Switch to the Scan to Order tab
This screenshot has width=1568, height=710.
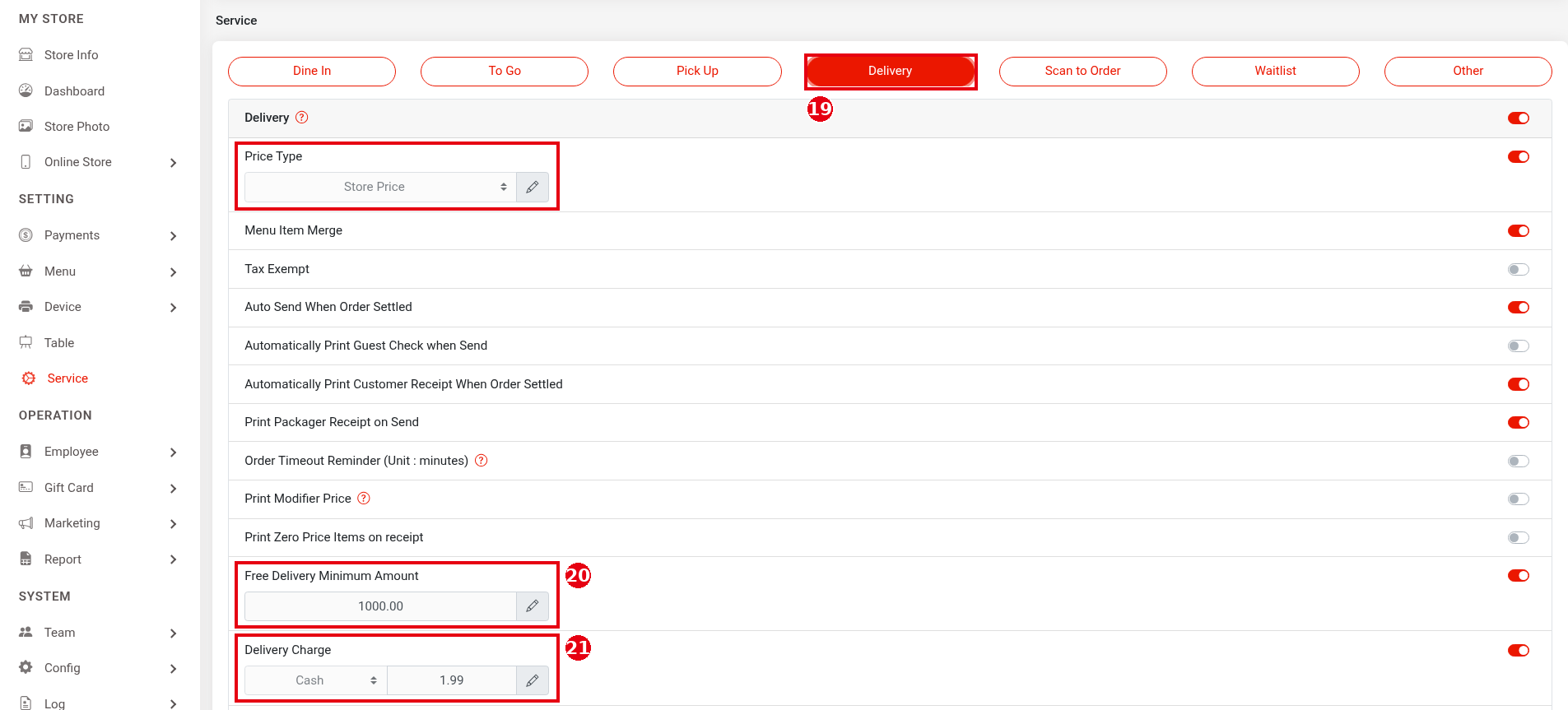coord(1083,71)
